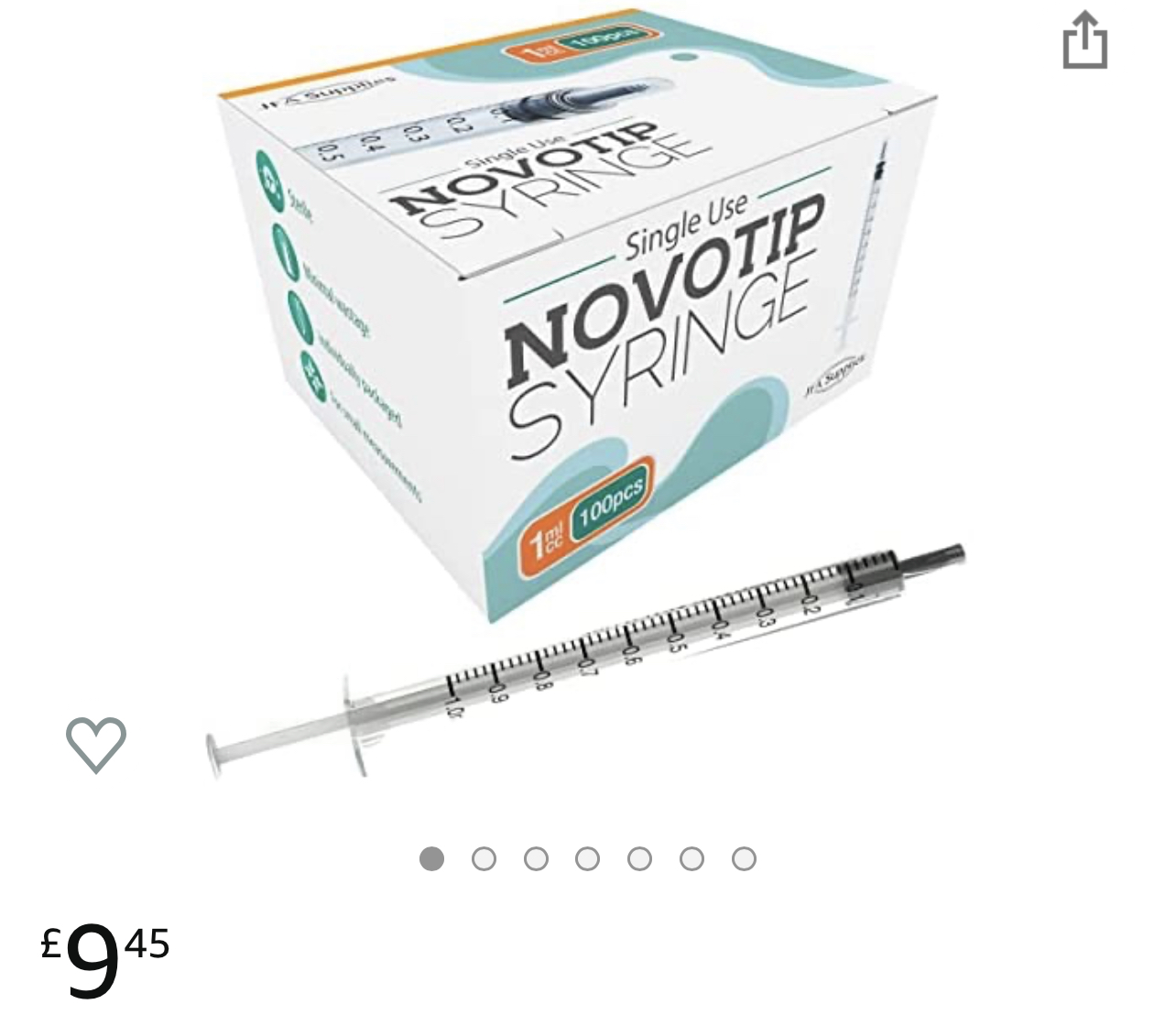Click the small syringe illustration on box side
1176x1026 pixels.
pos(860,247)
